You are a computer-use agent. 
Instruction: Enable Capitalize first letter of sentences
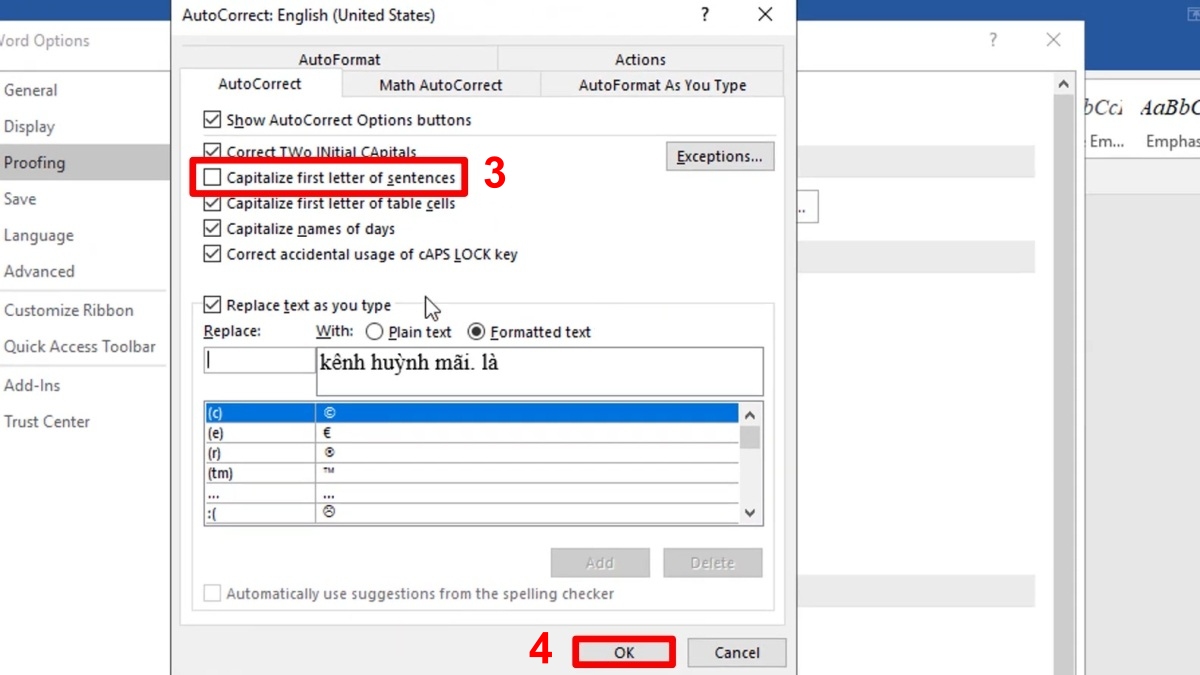pyautogui.click(x=212, y=177)
